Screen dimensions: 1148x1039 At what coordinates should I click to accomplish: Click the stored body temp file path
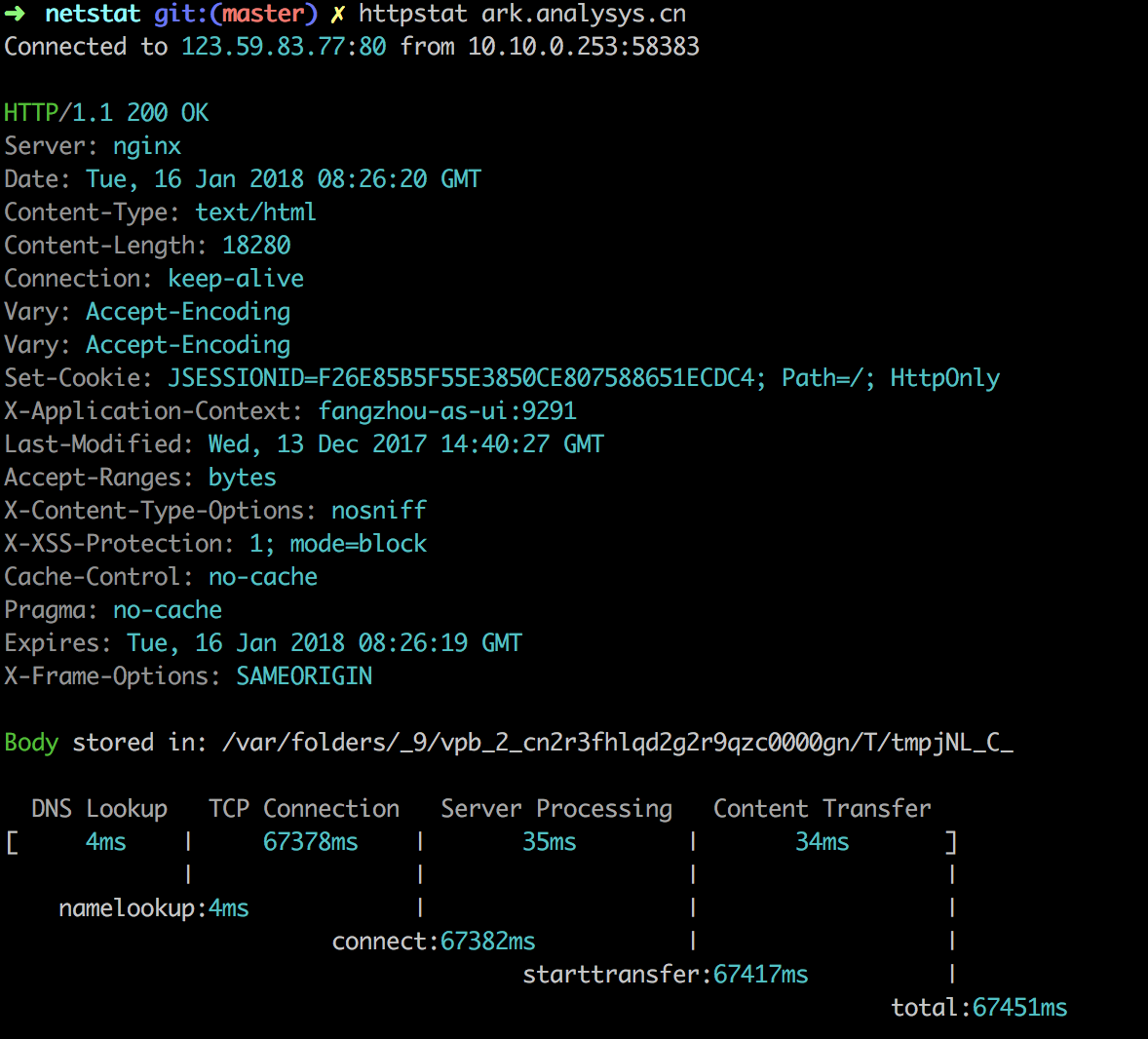618,743
